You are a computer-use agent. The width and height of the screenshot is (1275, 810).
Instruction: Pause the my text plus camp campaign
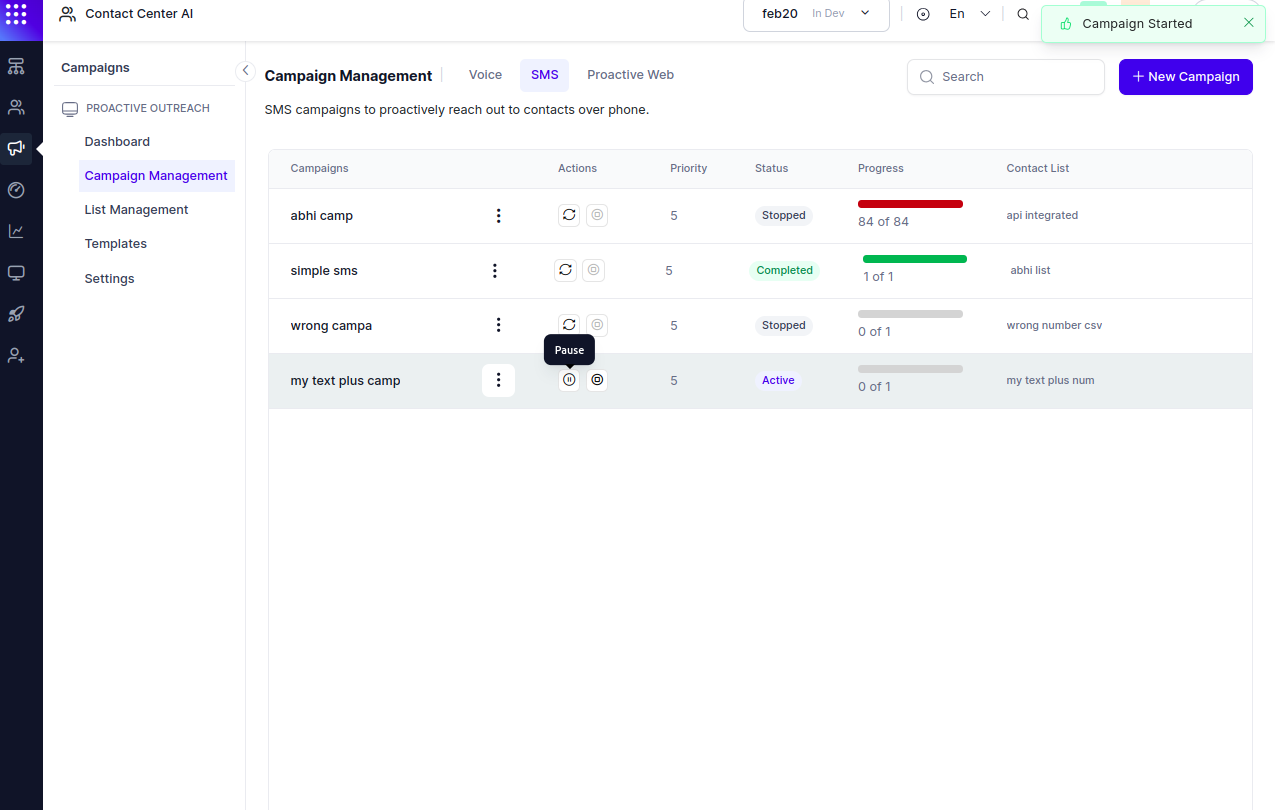tap(569, 380)
